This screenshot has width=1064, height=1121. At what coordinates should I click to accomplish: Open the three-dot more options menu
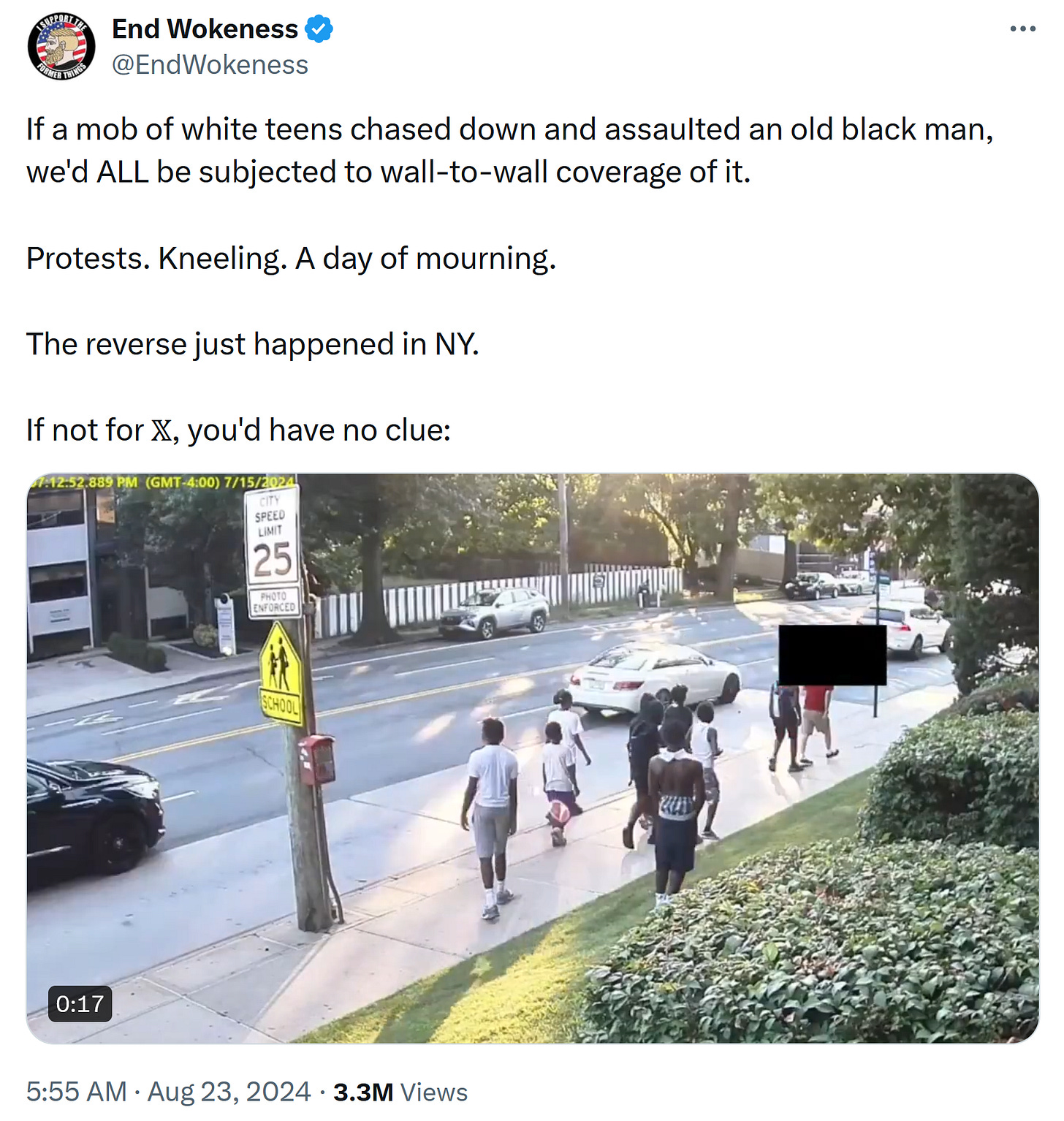click(1022, 29)
